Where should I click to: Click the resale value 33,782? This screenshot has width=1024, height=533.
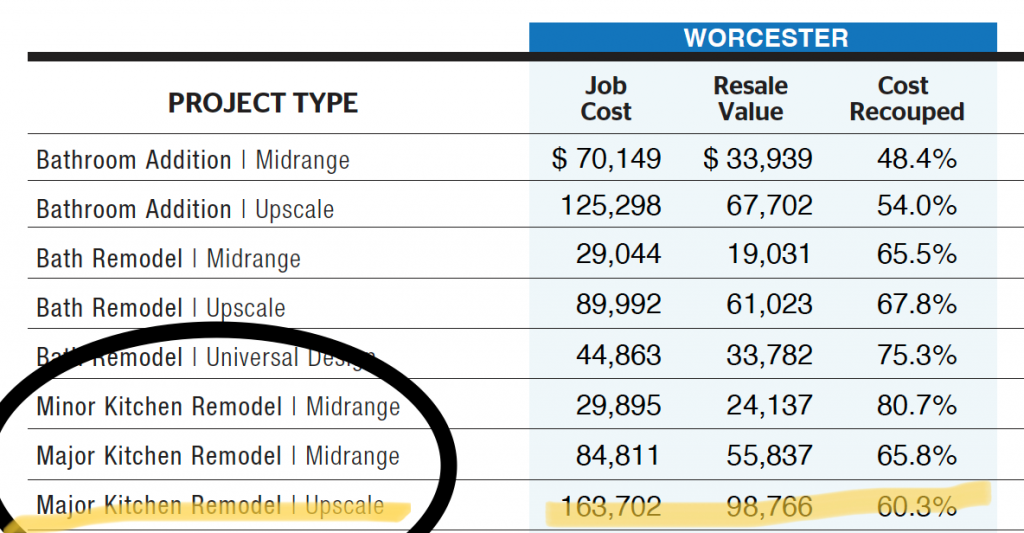[769, 355]
